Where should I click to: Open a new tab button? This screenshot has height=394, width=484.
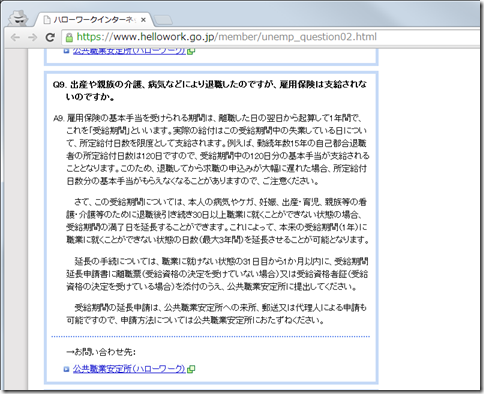pos(164,20)
